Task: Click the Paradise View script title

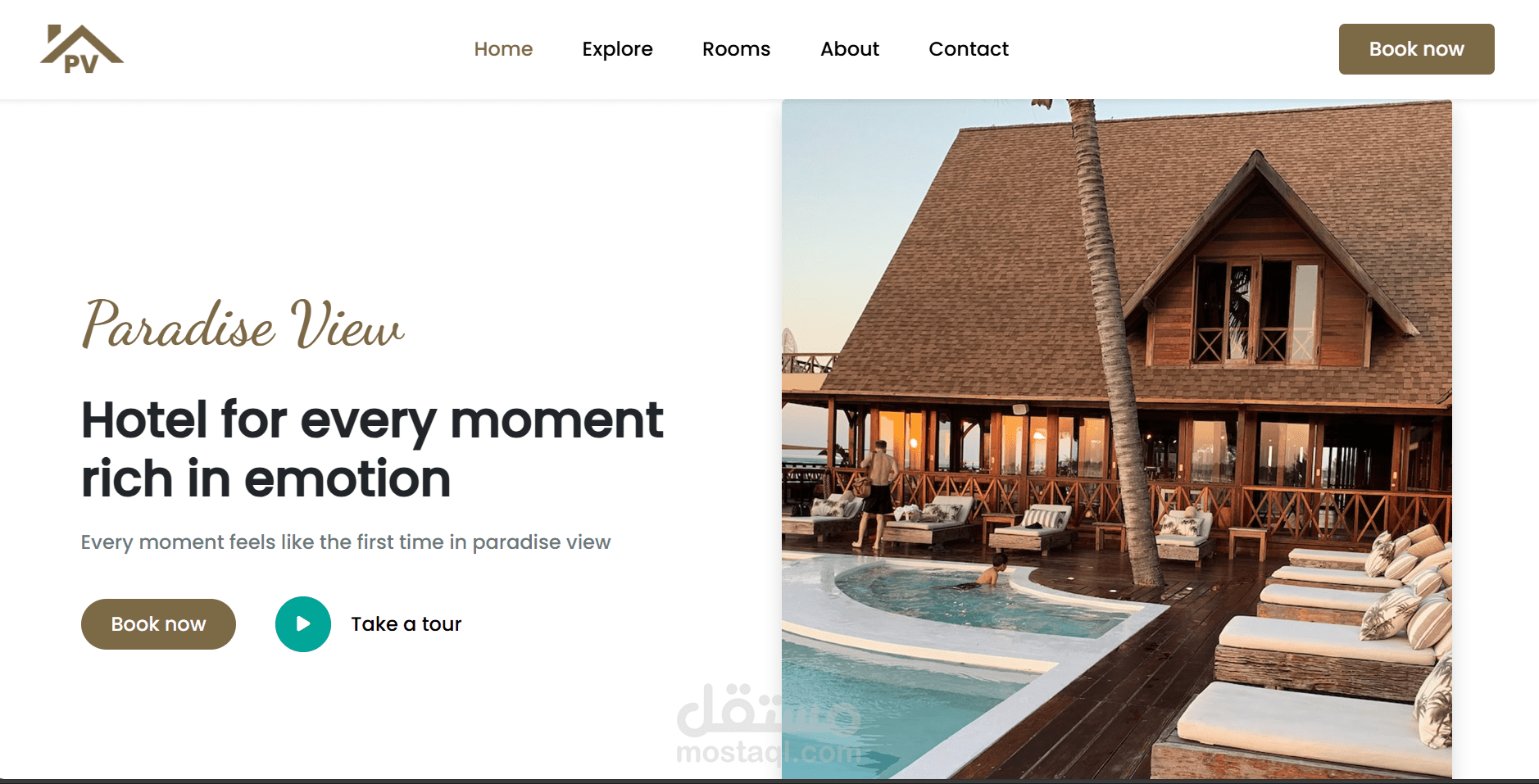Action: pyautogui.click(x=243, y=324)
